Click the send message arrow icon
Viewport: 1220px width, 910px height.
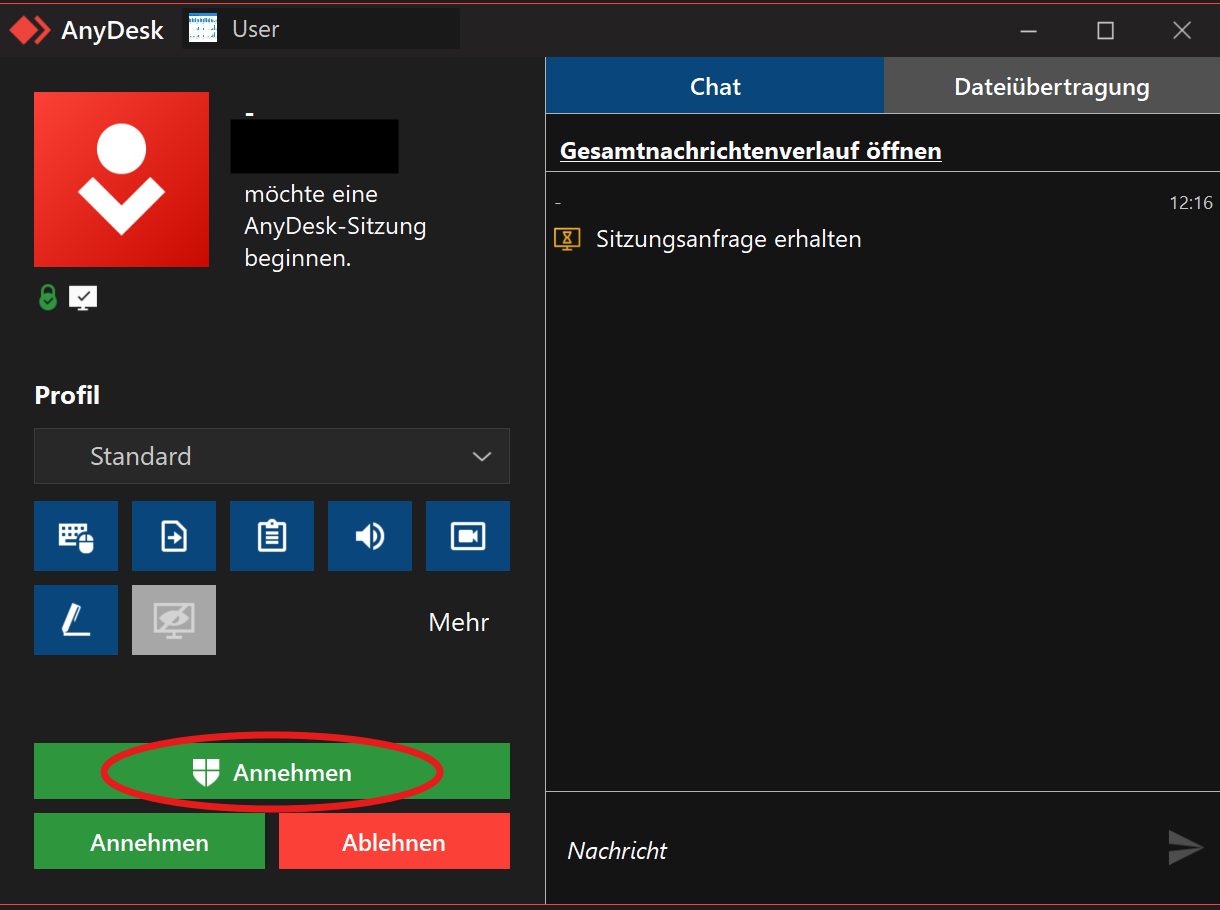1185,848
